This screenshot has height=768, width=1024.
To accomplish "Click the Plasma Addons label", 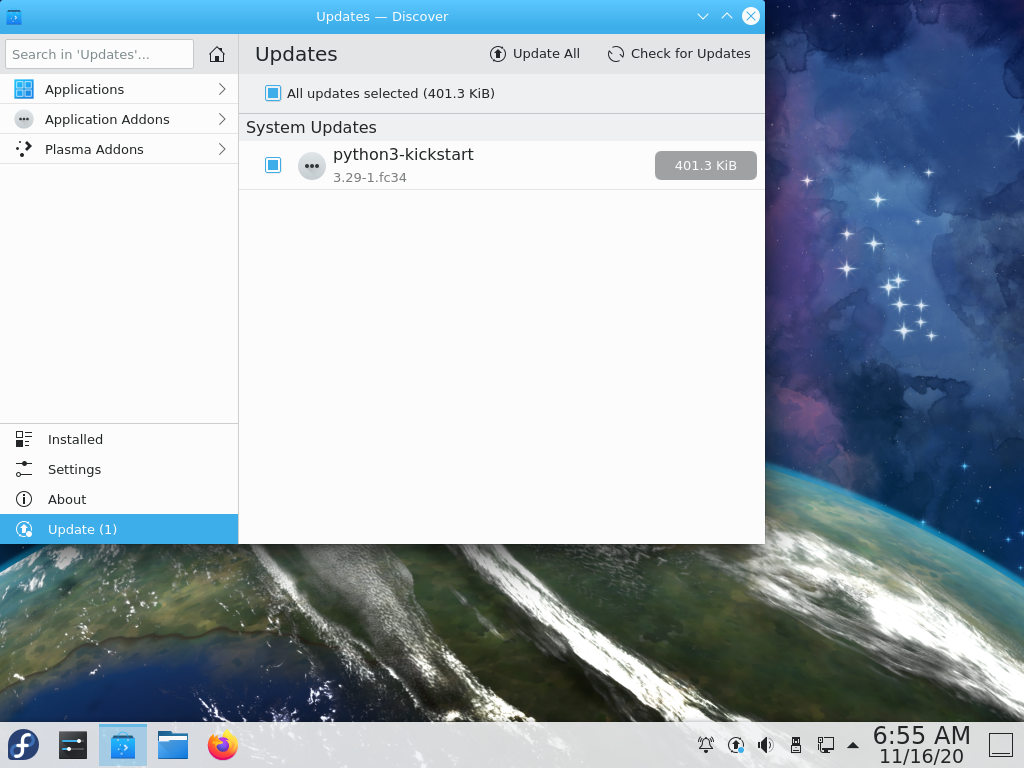I will coord(94,150).
